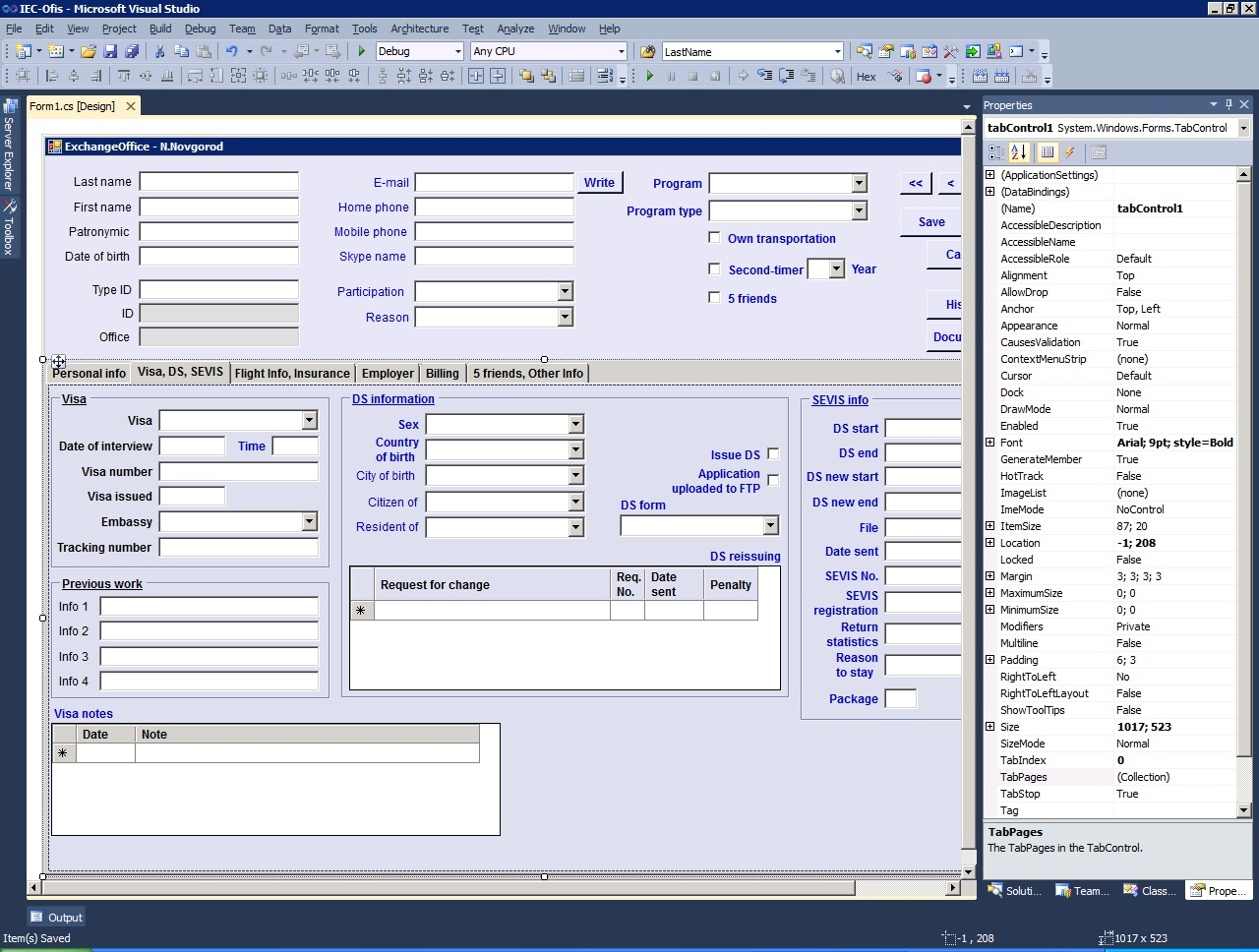Click Center Horizontally layout icon
The height and width of the screenshot is (952, 1259).
pos(476,76)
